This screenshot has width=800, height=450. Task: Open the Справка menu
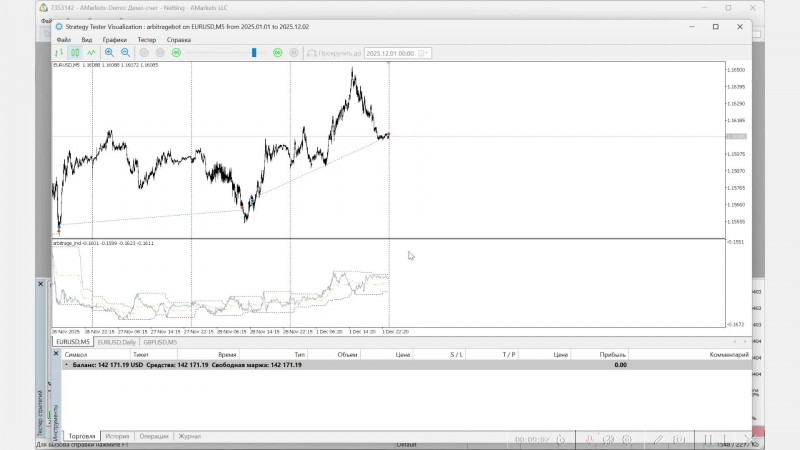179,40
